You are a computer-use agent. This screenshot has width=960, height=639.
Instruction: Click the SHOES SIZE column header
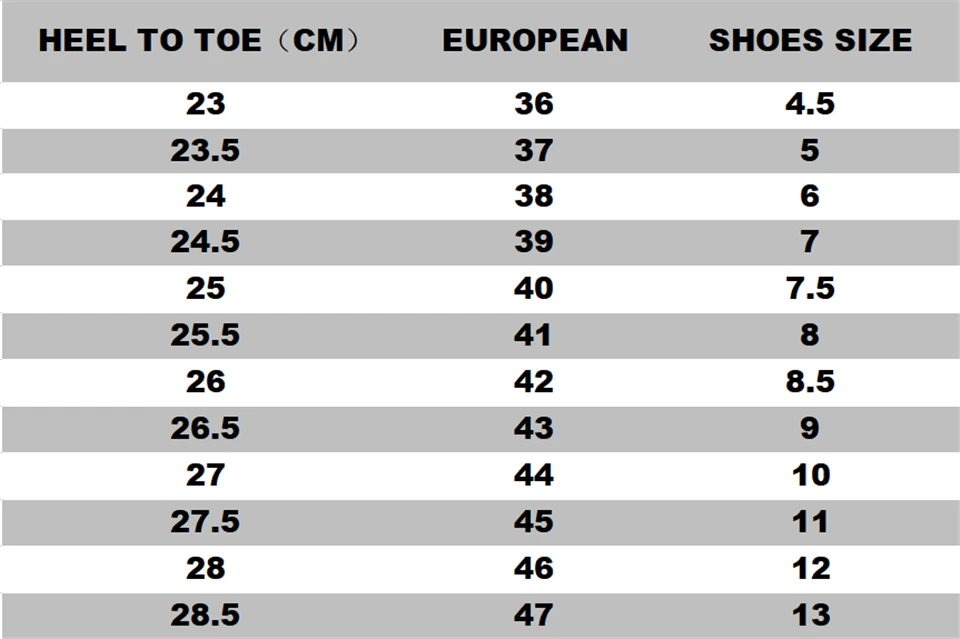click(x=810, y=41)
